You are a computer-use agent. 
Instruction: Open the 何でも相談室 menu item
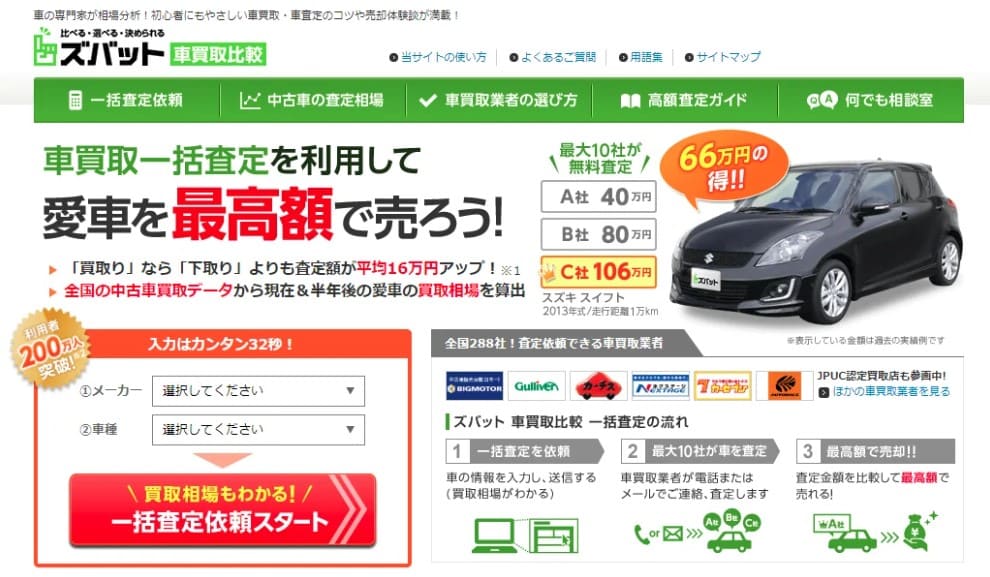pos(871,100)
